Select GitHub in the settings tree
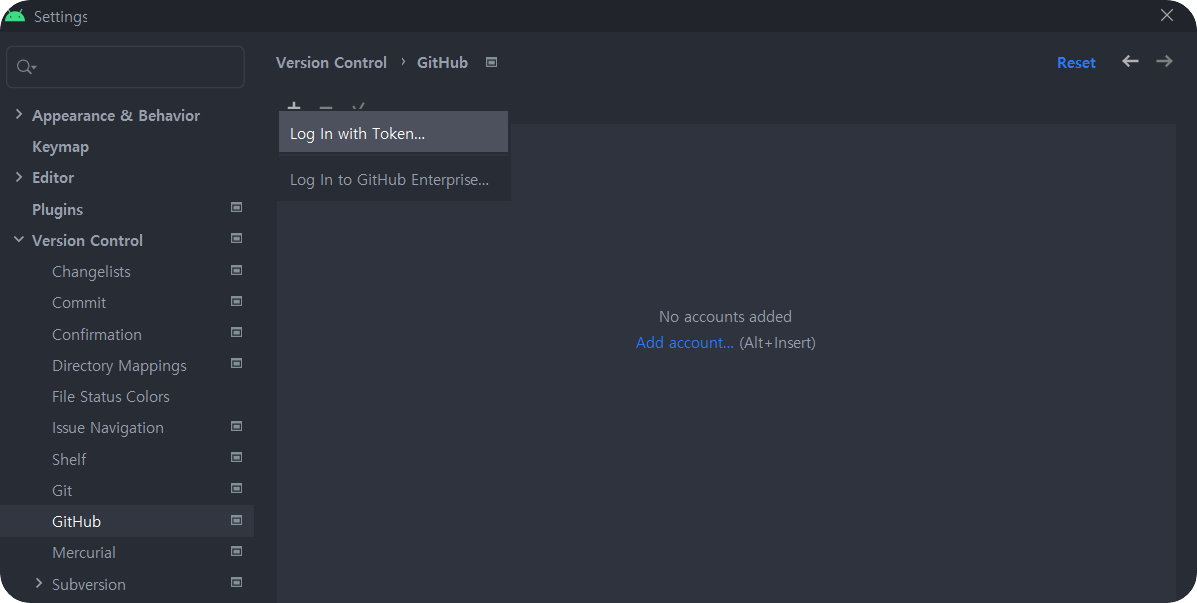This screenshot has width=1197, height=603. click(76, 521)
